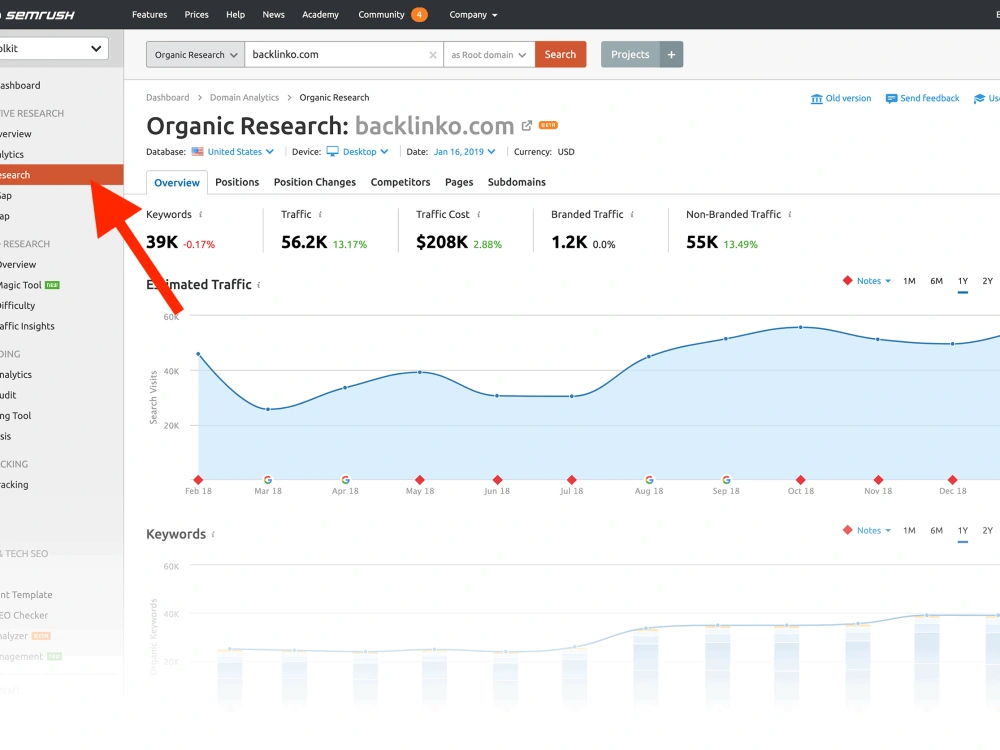
Task: Open the Desktop device dropdown
Action: click(357, 152)
